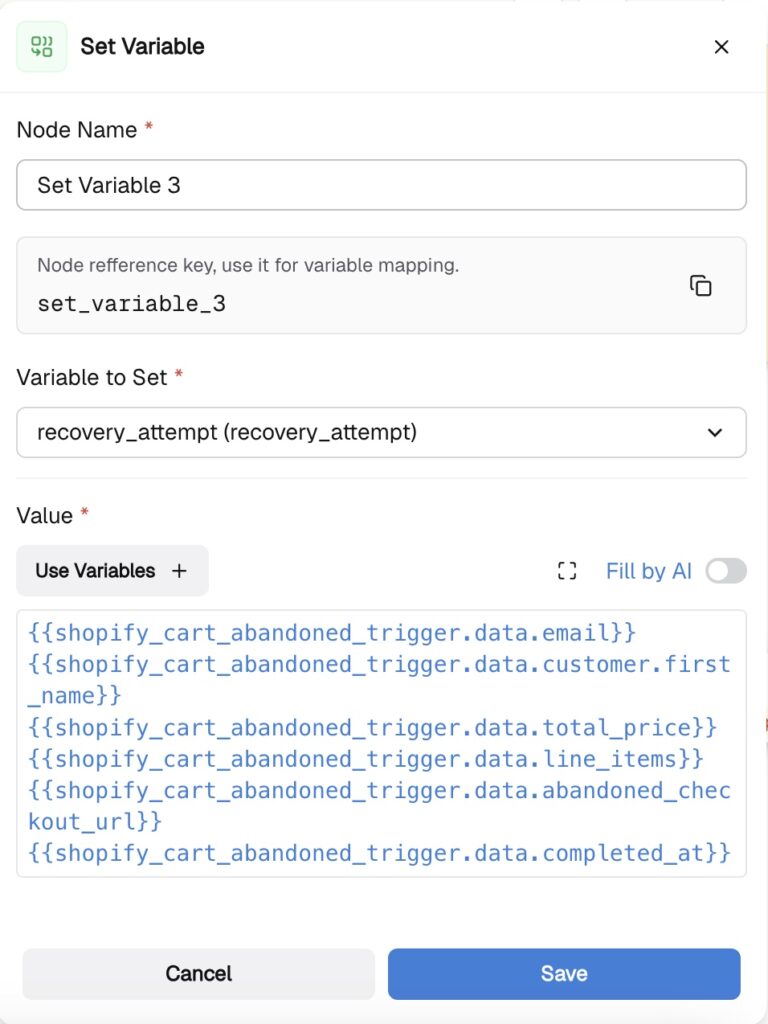The height and width of the screenshot is (1024, 768).
Task: Click the abandoned_checkout_url variable in Value
Action: coord(379,791)
